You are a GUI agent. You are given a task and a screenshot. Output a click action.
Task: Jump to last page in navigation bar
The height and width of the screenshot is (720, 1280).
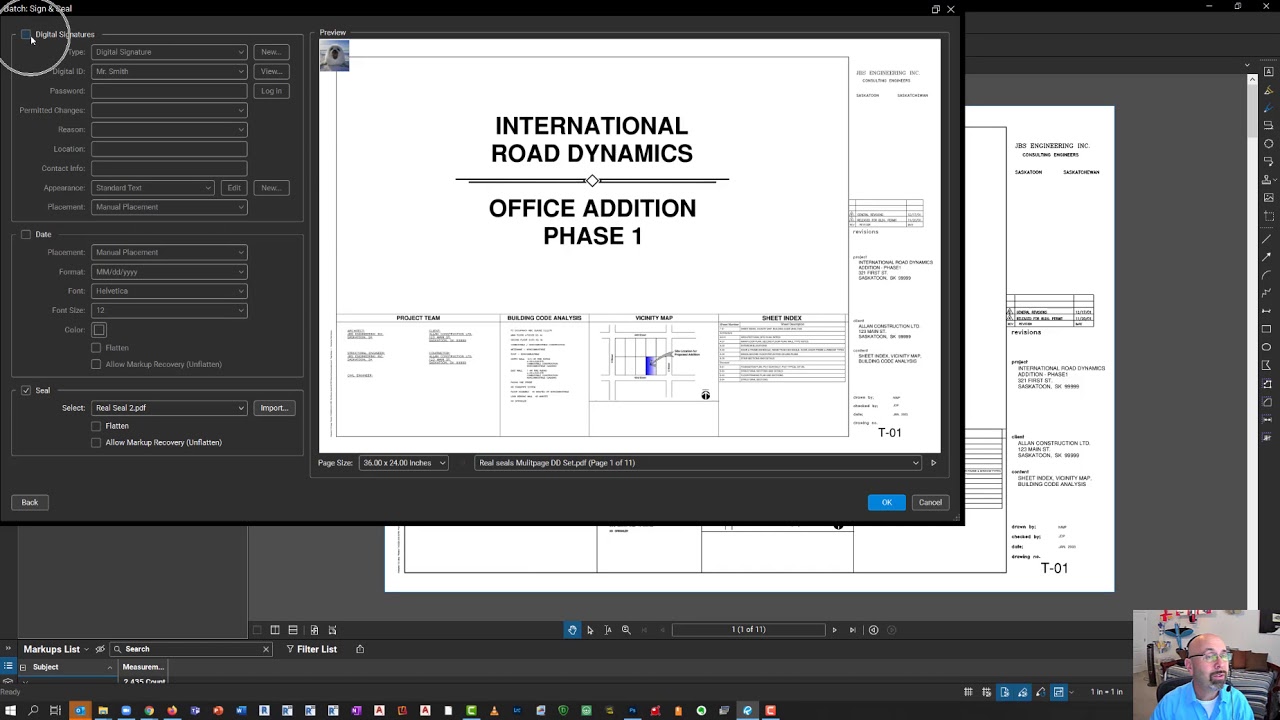[x=852, y=630]
